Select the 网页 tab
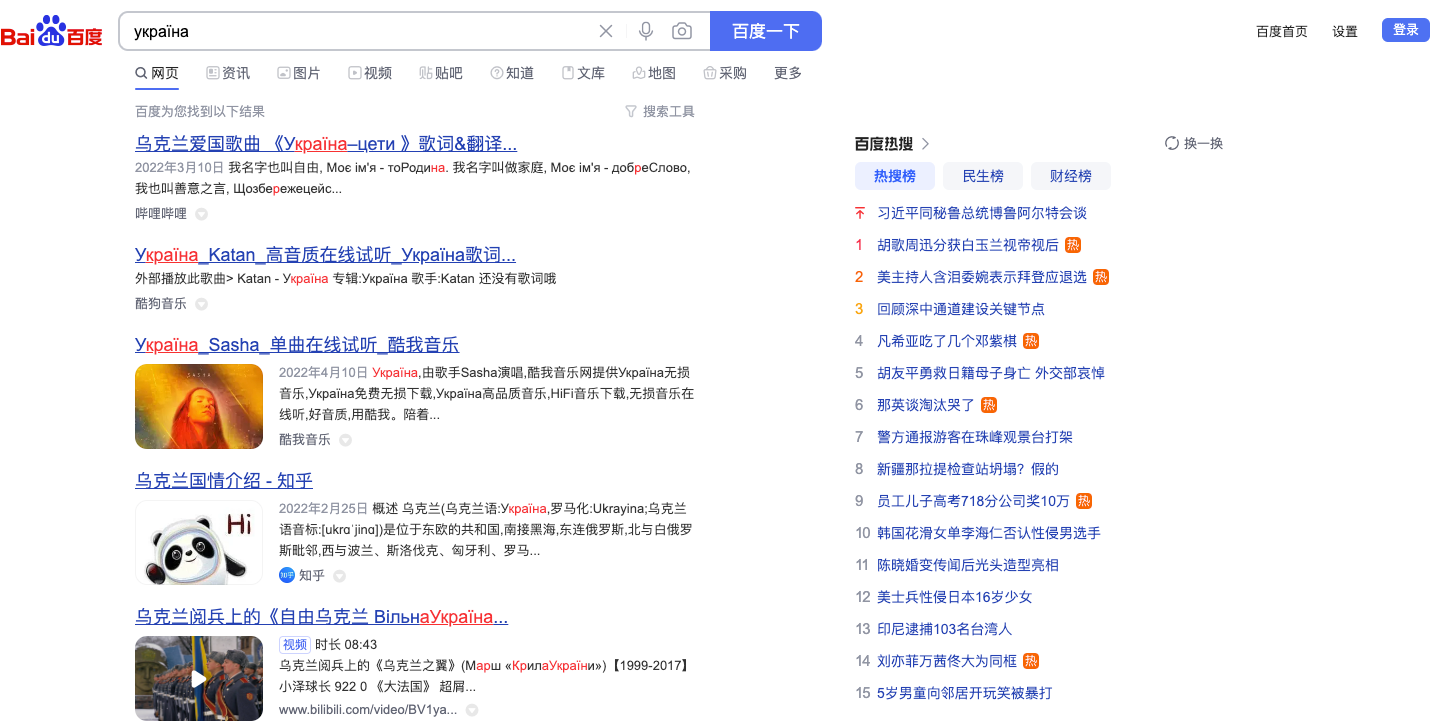 tap(157, 73)
